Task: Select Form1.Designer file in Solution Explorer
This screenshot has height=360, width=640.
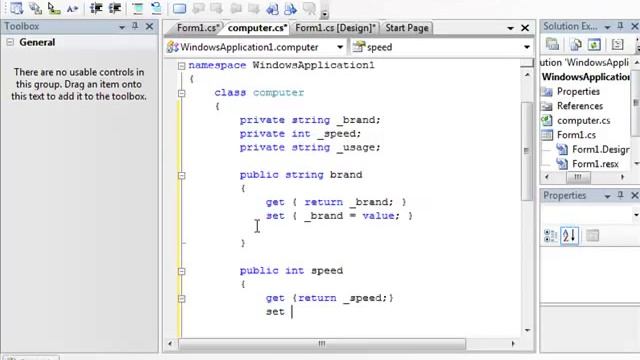Action: click(x=600, y=150)
